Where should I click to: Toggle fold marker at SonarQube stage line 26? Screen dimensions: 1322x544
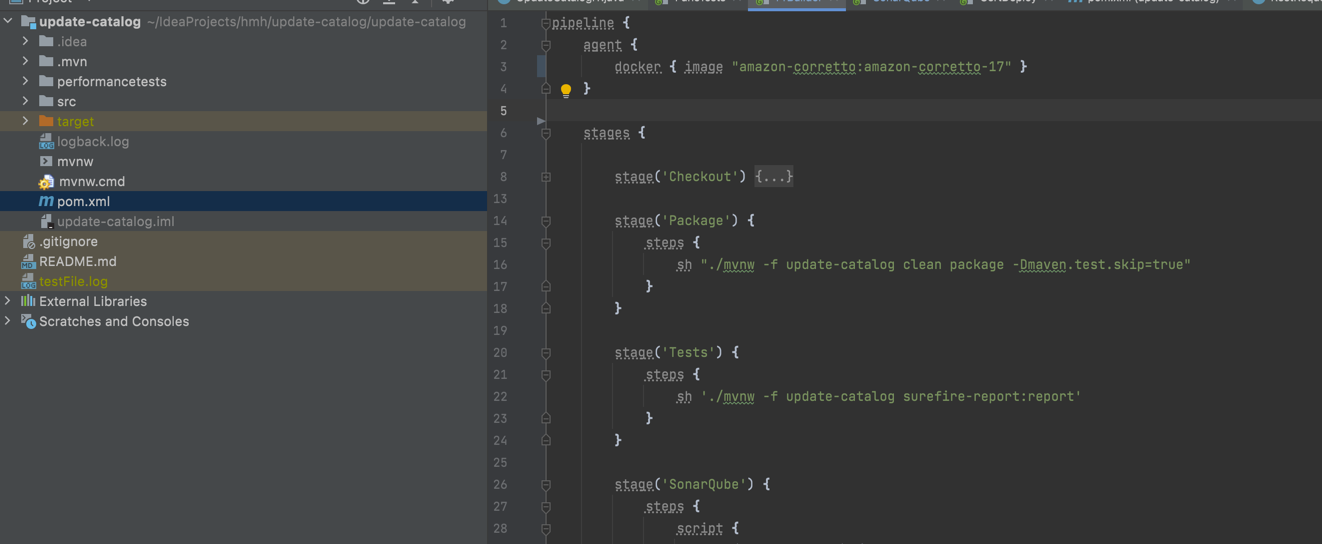pyautogui.click(x=546, y=485)
